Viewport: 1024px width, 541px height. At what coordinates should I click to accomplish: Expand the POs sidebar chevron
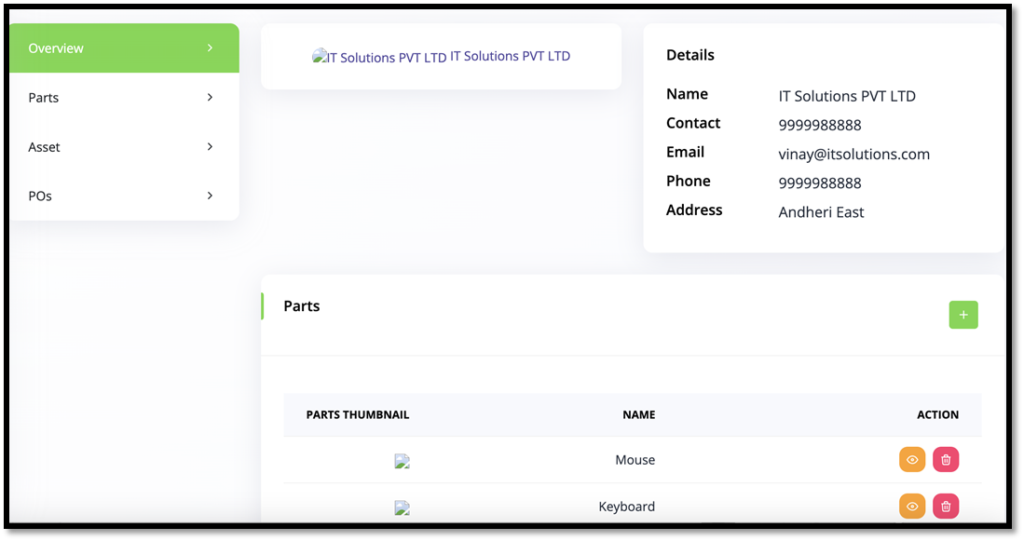tap(210, 195)
